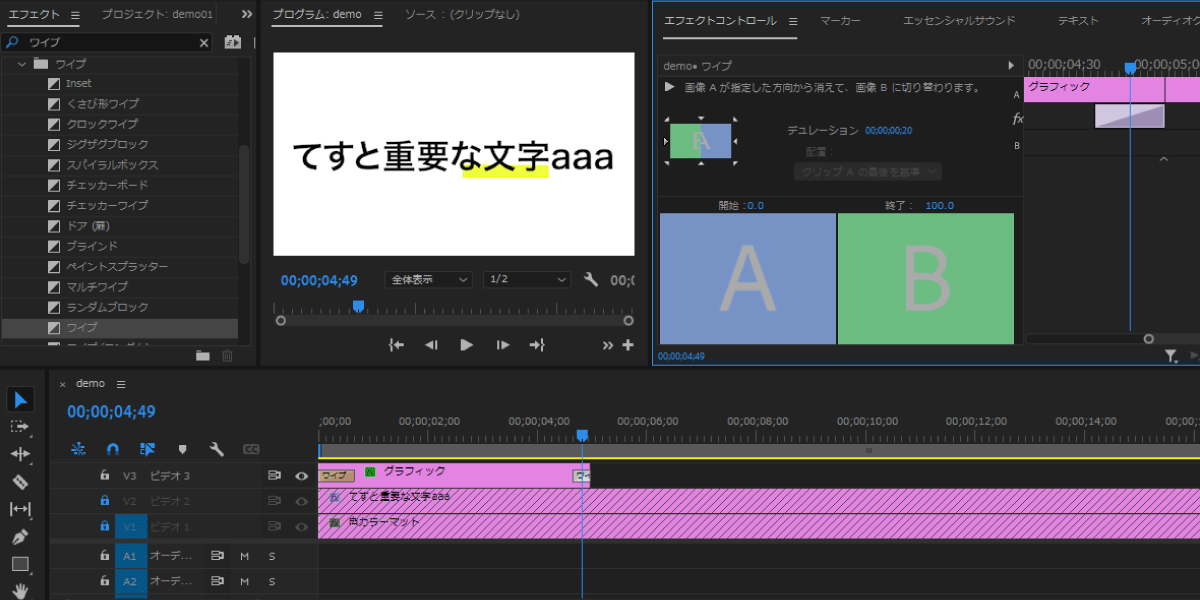Viewport: 1200px width, 600px height.
Task: Show more transport buttons chevron
Action: [x=608, y=345]
